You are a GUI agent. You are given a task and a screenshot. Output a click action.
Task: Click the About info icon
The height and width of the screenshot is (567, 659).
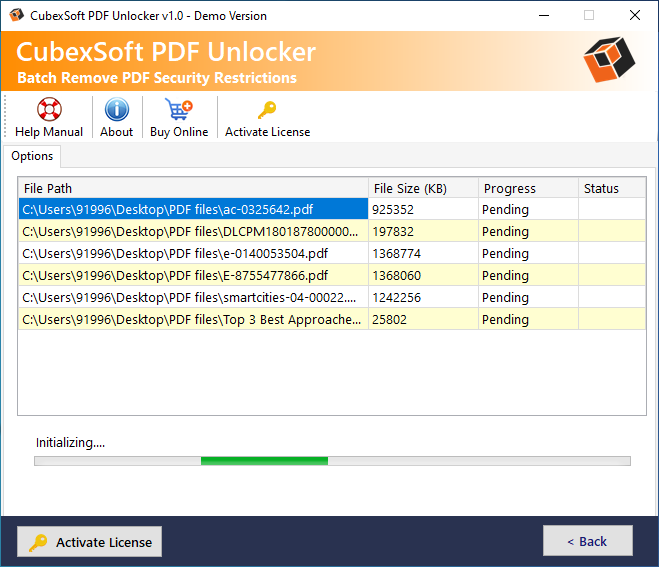(x=117, y=110)
